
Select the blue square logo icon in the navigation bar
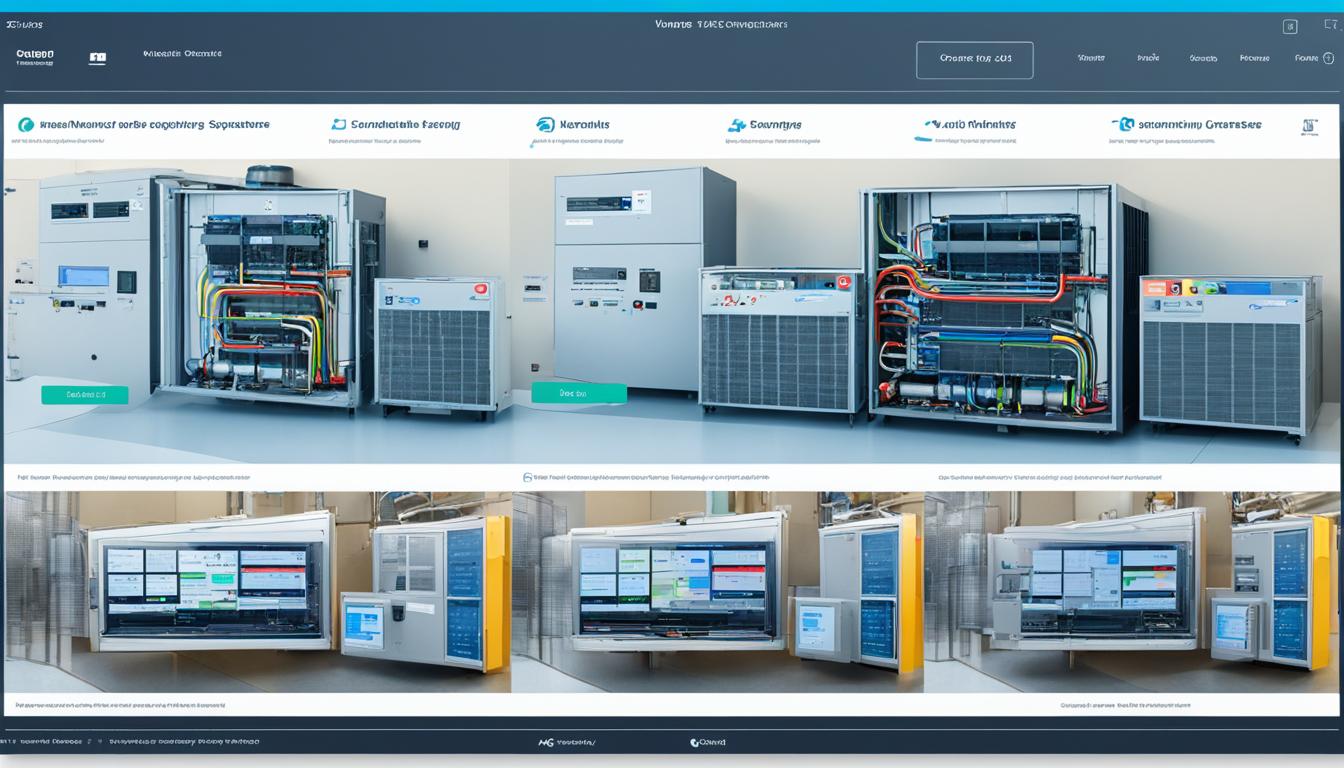pyautogui.click(x=97, y=57)
